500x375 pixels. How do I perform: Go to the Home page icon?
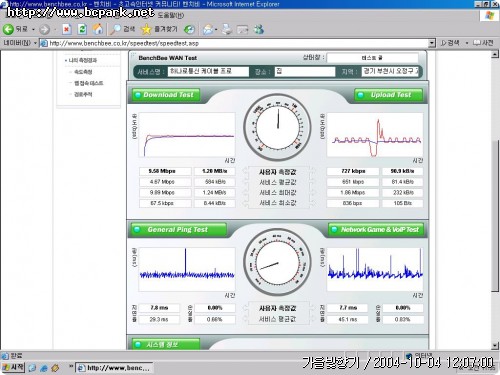[98, 29]
